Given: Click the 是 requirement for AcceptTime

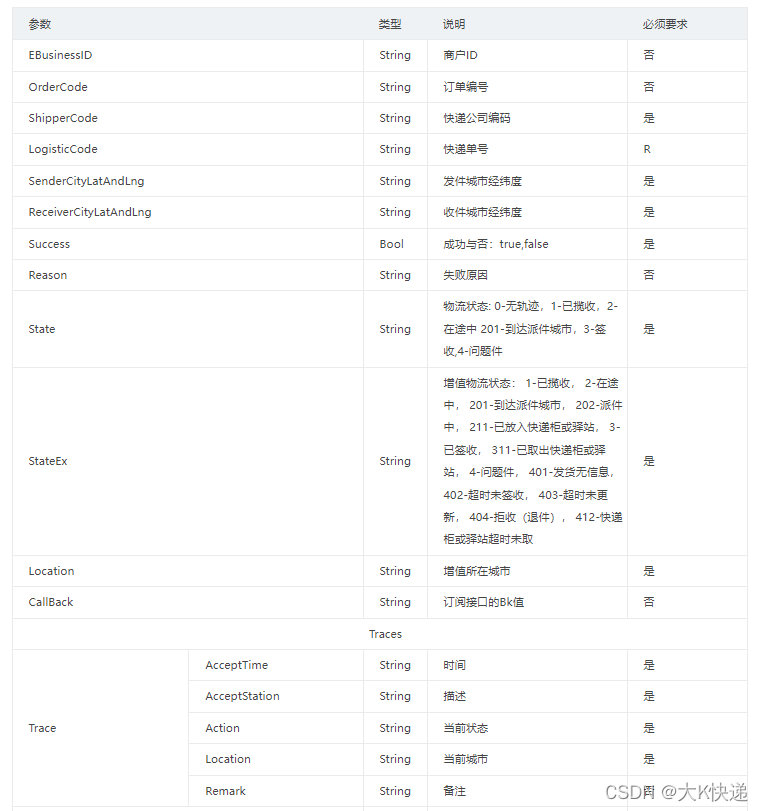Looking at the screenshot, I should tap(649, 665).
